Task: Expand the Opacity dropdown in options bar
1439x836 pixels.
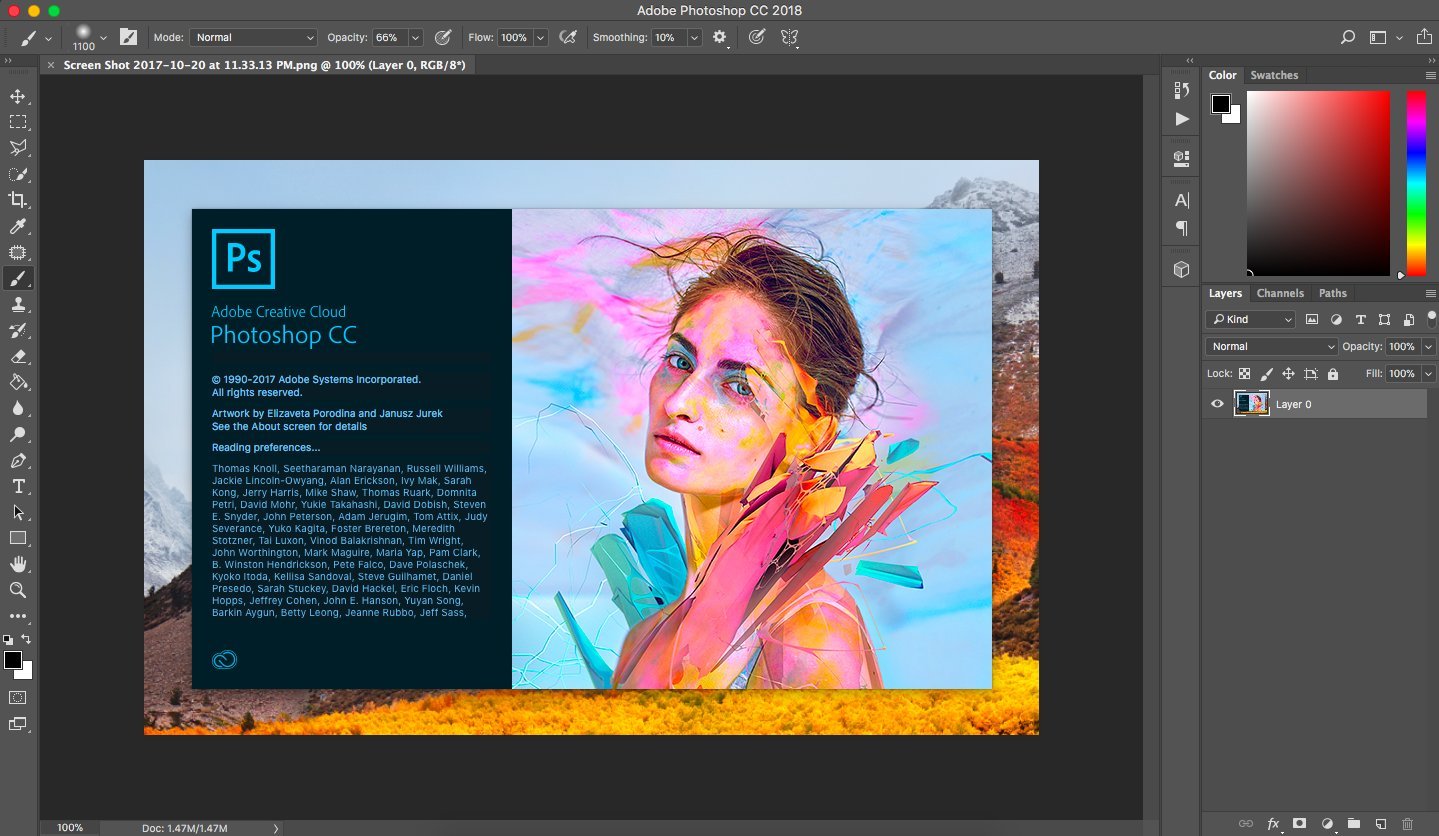Action: click(415, 37)
